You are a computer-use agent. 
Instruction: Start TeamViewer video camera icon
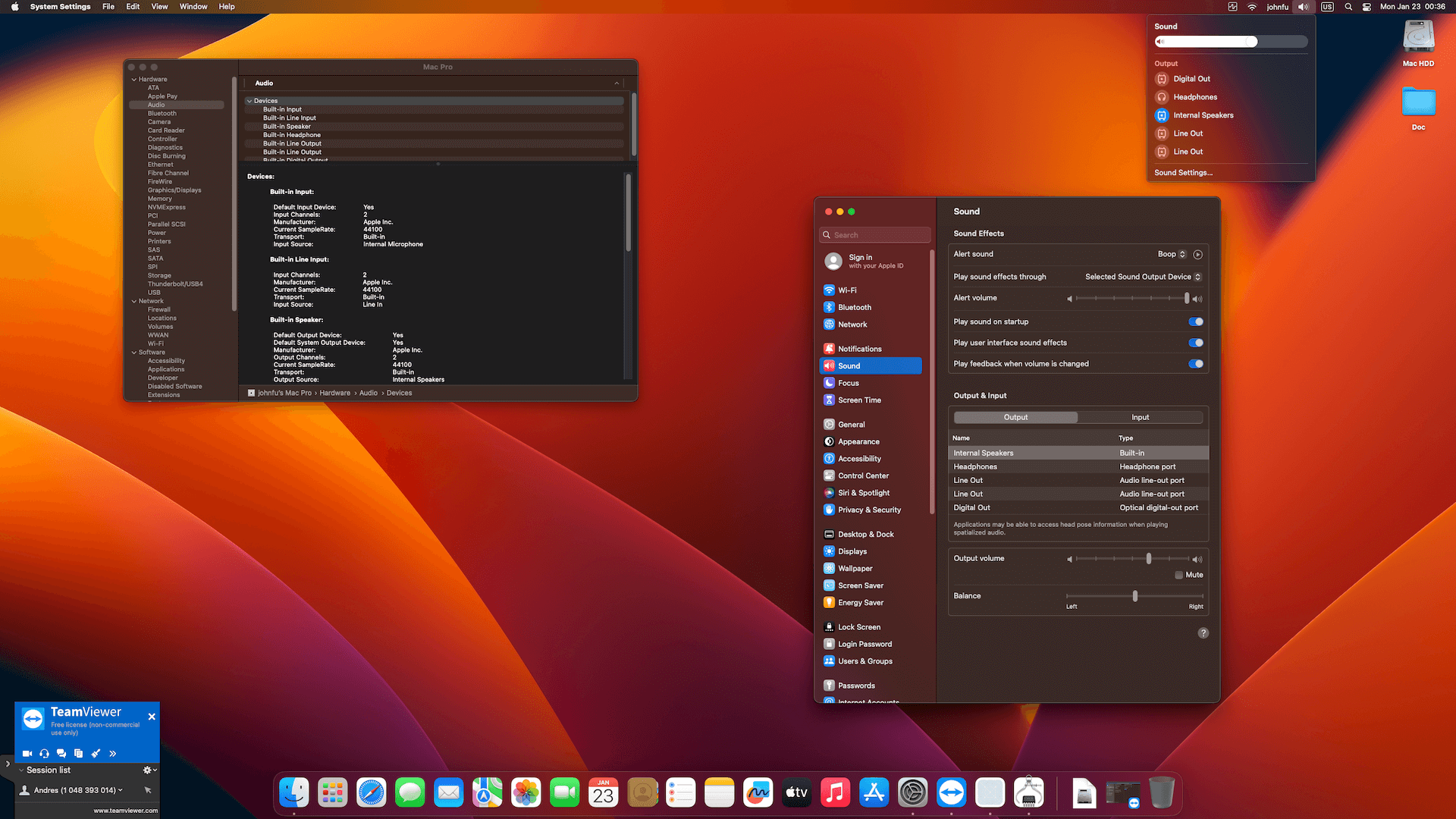pos(27,754)
